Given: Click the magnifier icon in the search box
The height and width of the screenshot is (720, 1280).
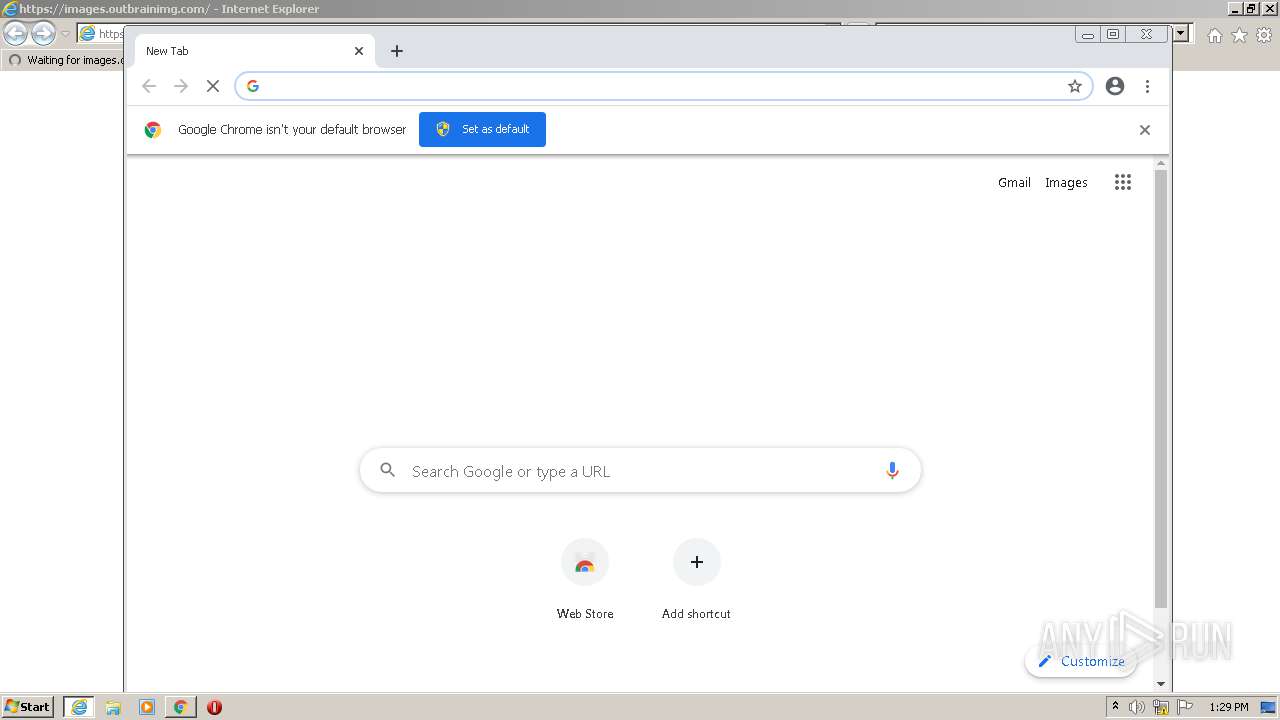Looking at the screenshot, I should 388,470.
